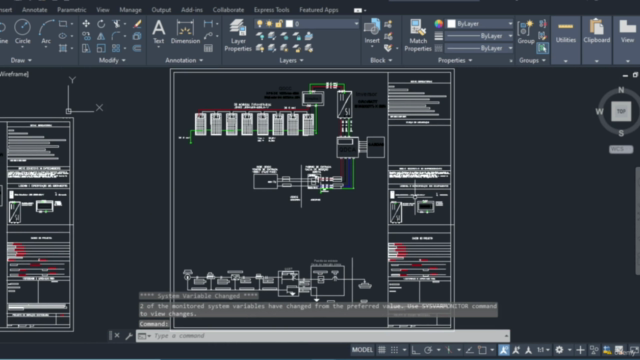Pick the Ellipse draw tool
This screenshot has width=640, height=360.
[63, 36]
